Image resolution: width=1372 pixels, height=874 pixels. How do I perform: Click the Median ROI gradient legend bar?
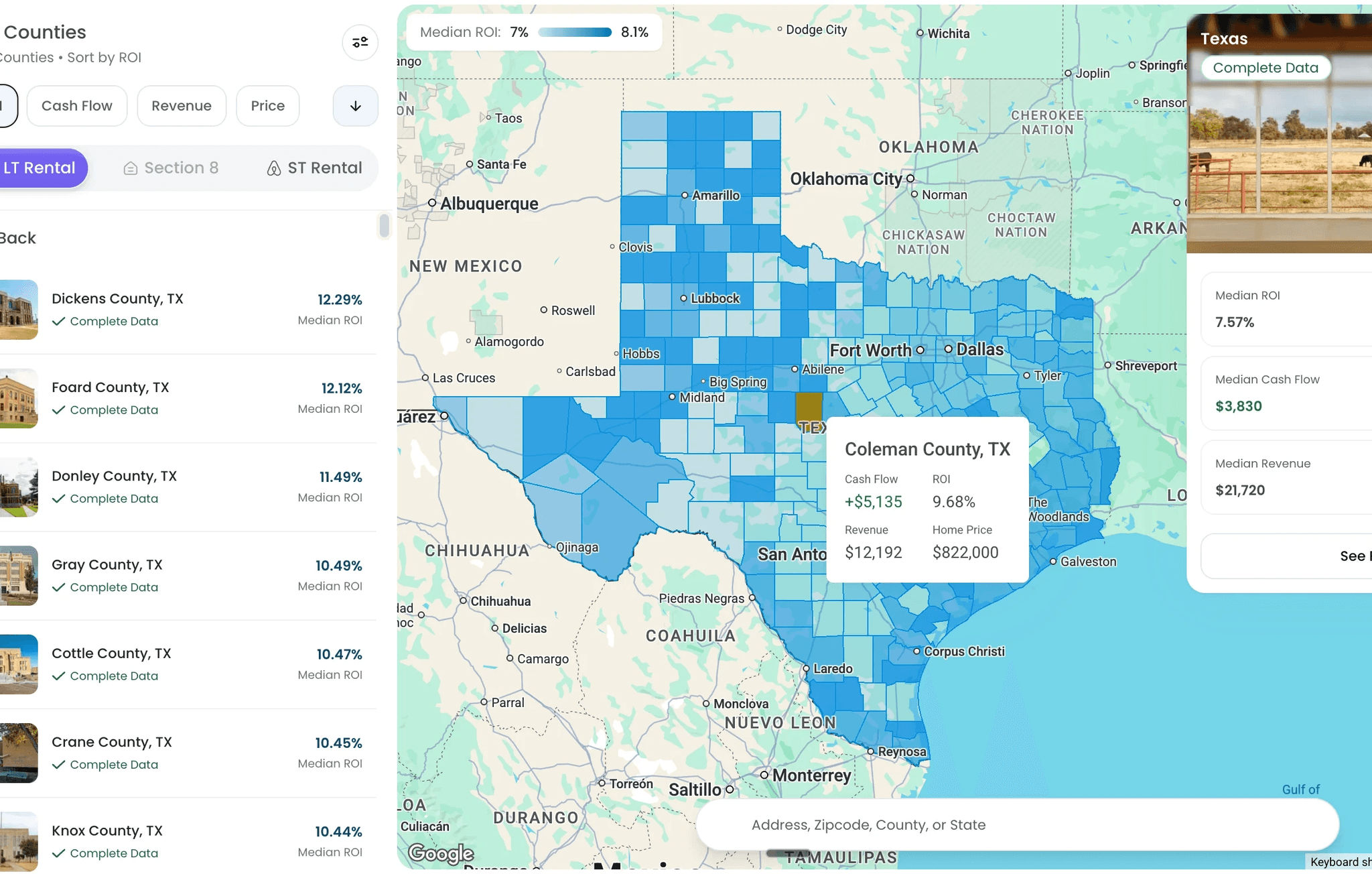(x=574, y=32)
